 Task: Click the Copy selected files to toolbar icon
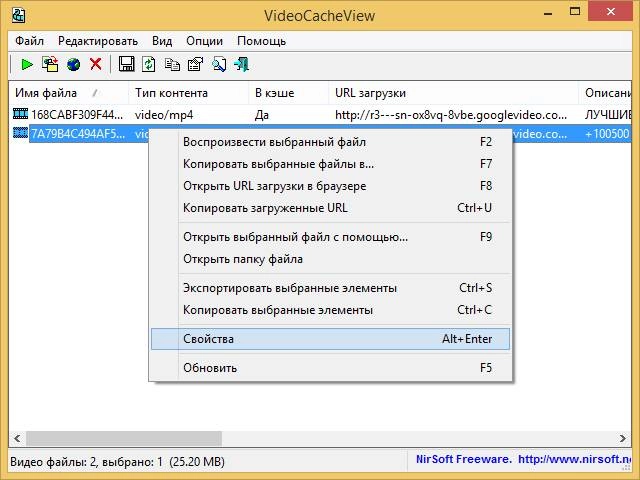point(50,64)
